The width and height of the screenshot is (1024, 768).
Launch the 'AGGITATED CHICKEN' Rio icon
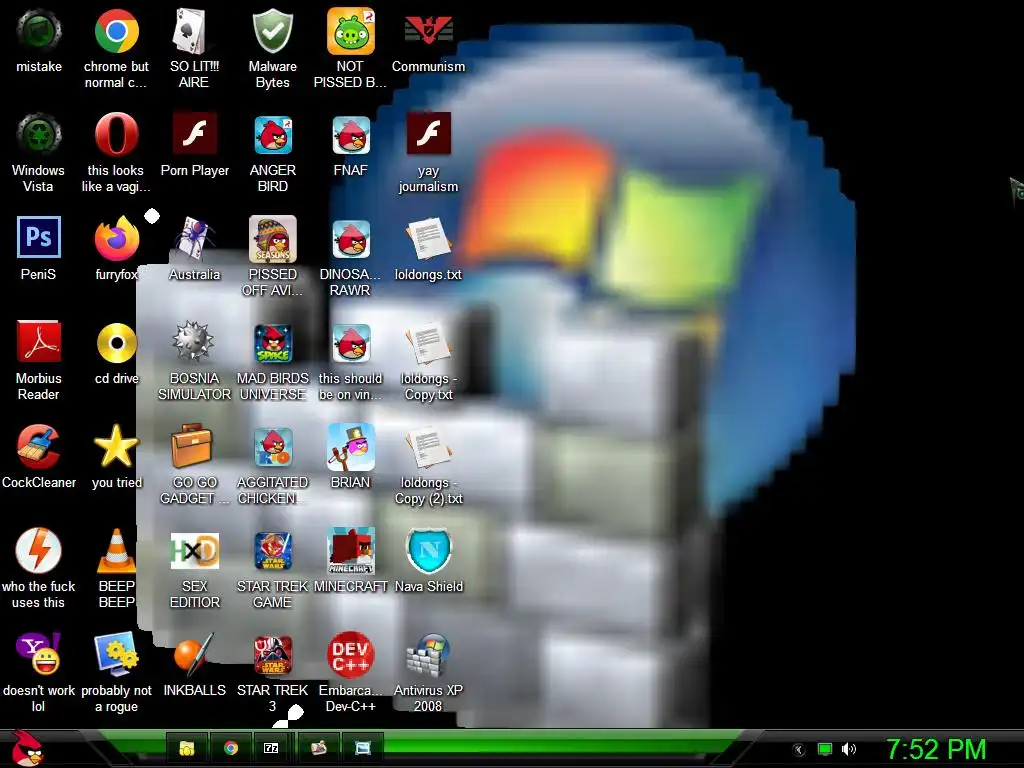tap(272, 447)
